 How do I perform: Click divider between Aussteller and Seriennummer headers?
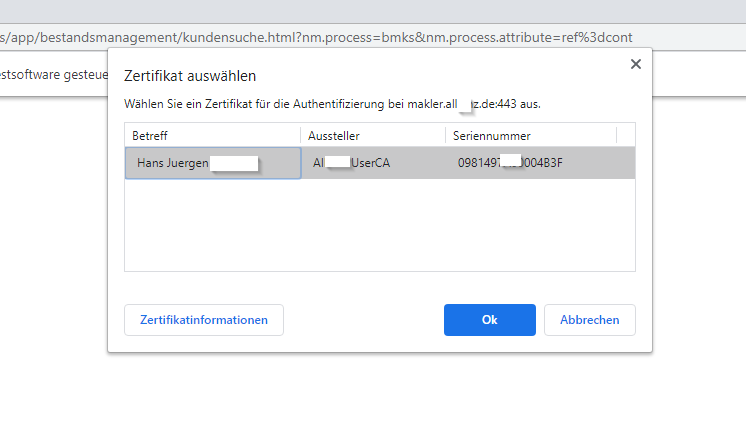click(x=445, y=135)
